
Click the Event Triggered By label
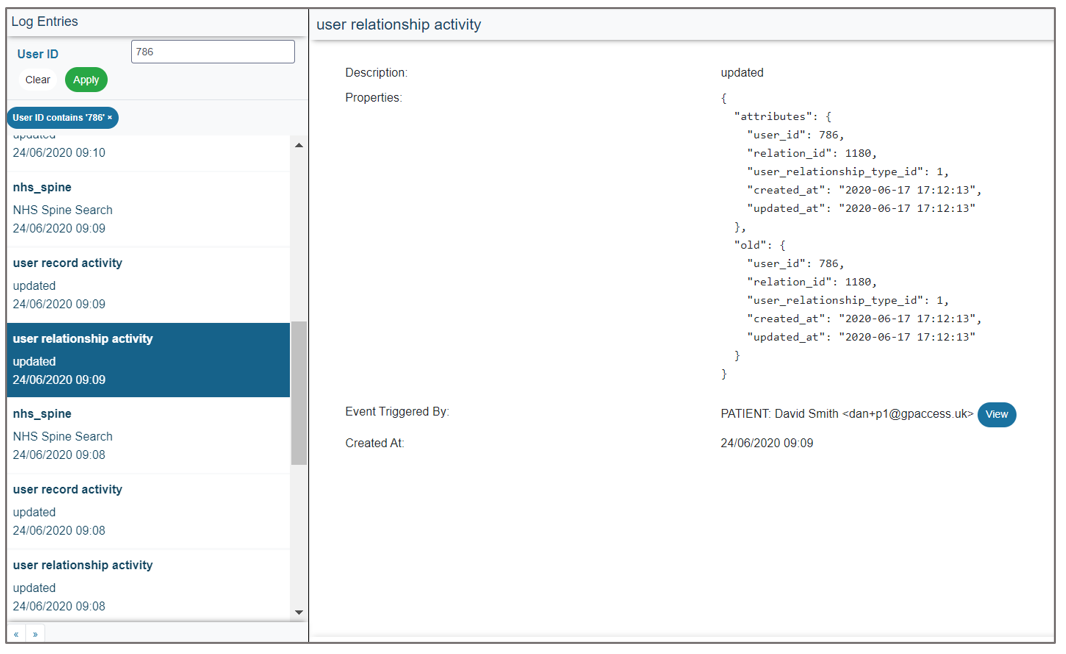click(x=397, y=411)
